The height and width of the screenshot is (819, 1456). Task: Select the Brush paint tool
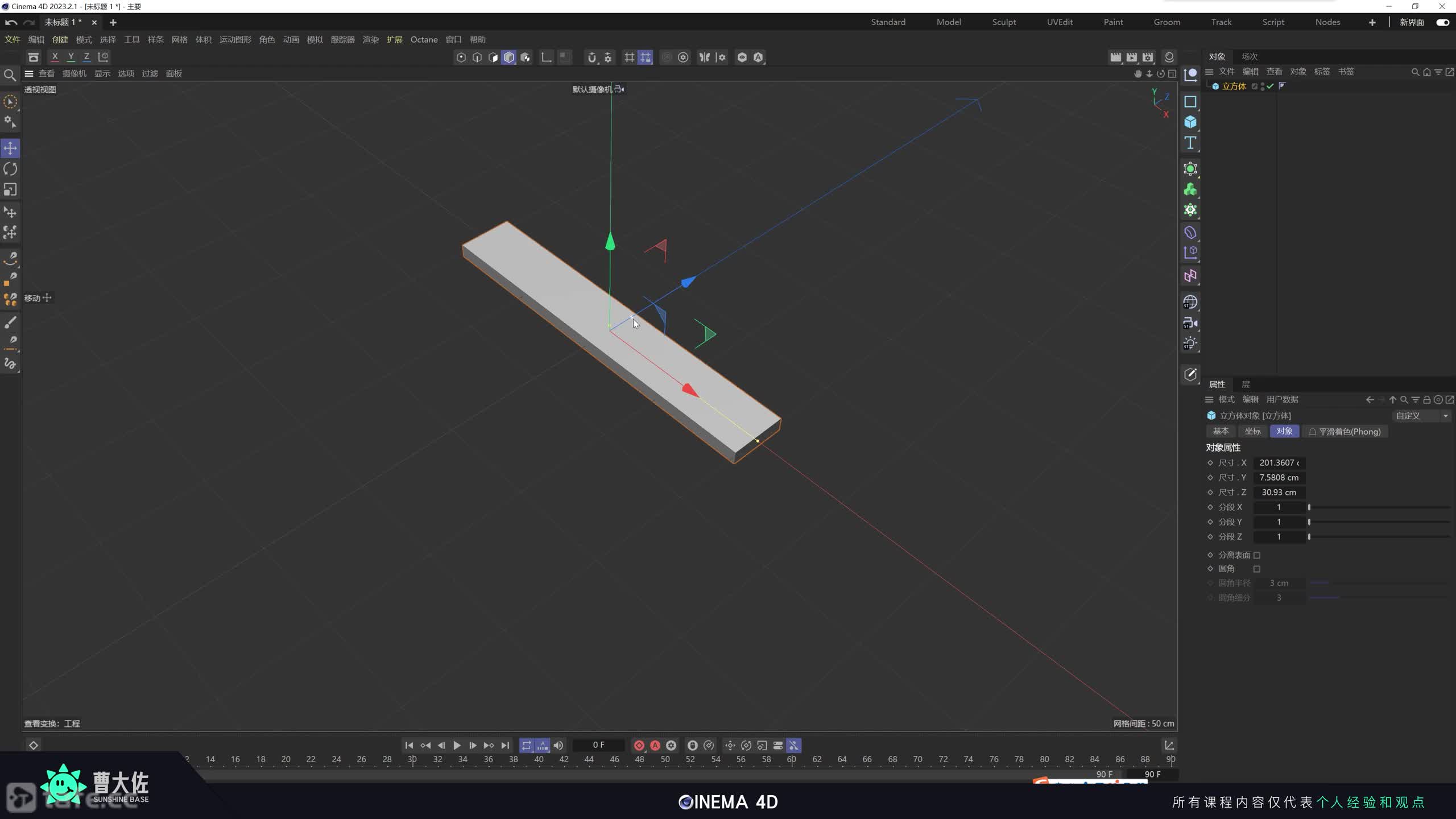pos(10,322)
